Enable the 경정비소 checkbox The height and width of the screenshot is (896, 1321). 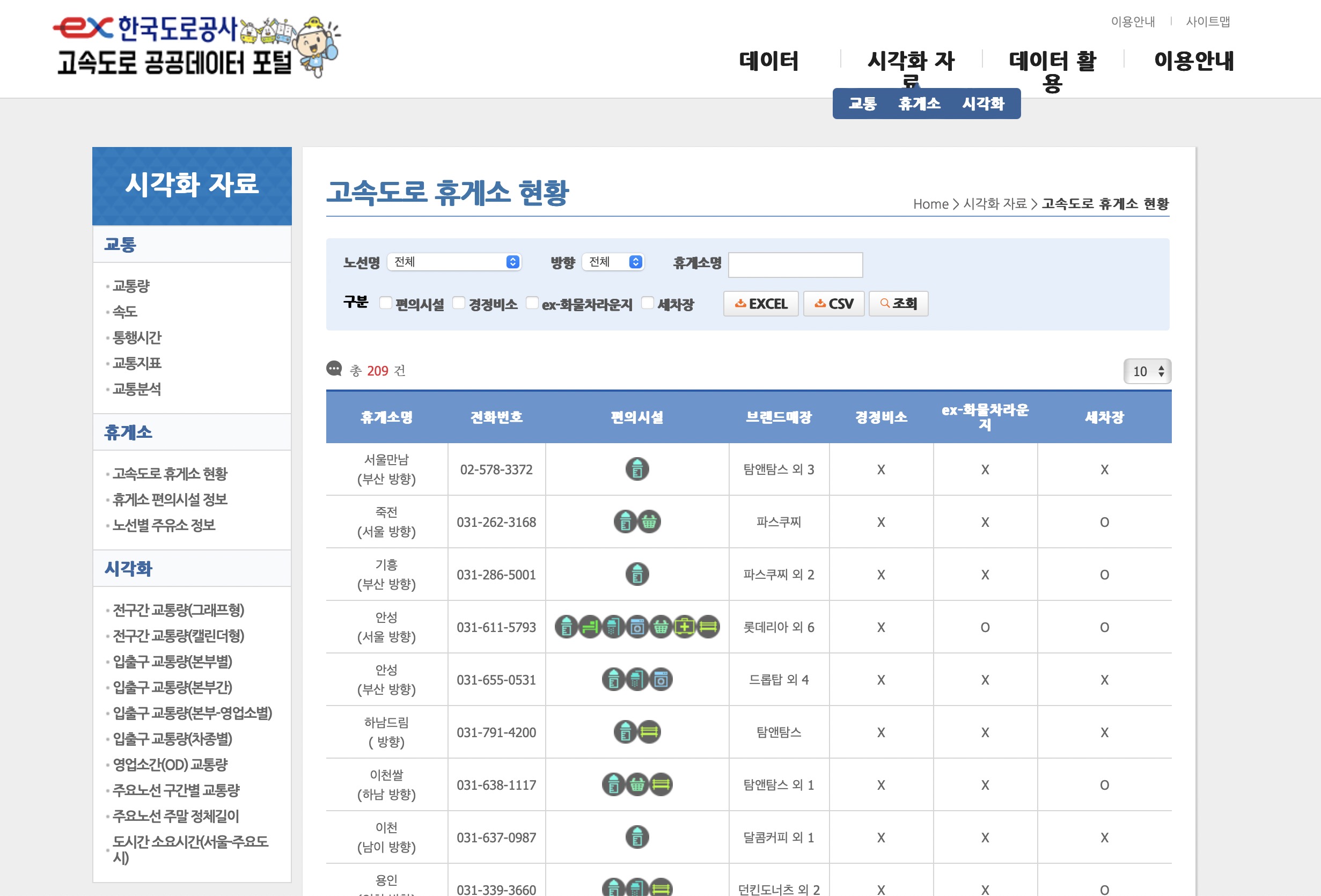pyautogui.click(x=458, y=303)
